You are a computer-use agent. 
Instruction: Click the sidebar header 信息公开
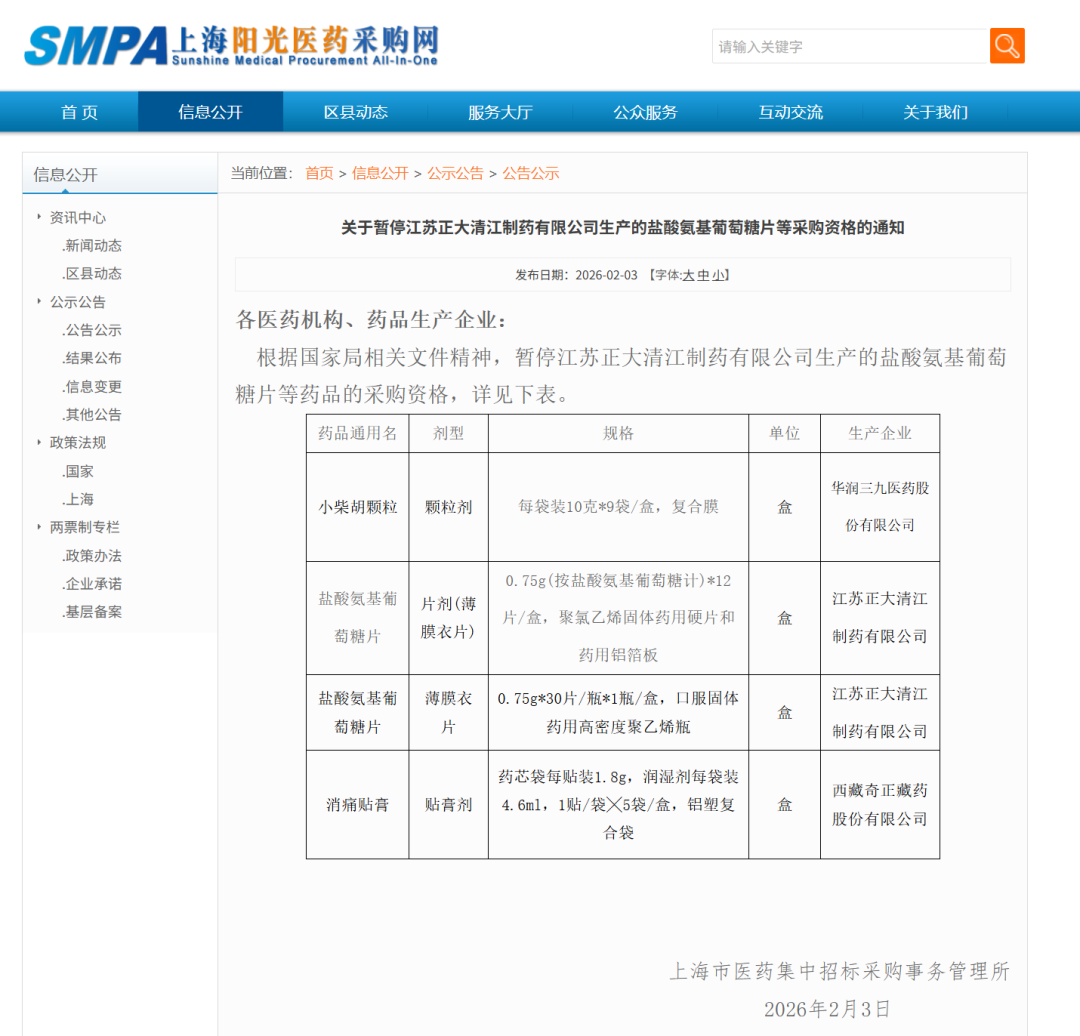pos(65,175)
